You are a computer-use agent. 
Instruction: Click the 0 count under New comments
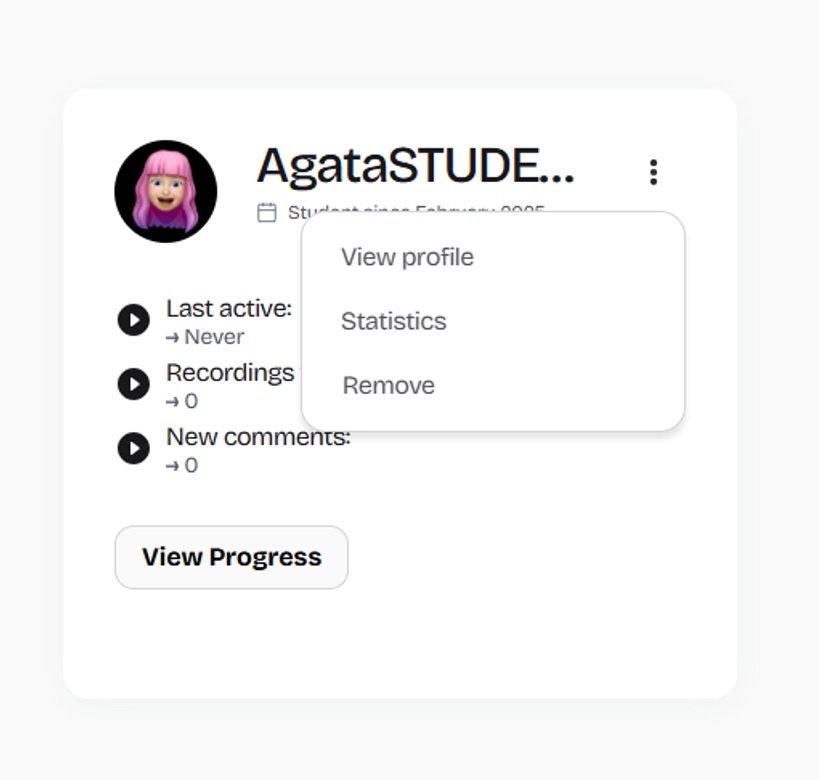click(x=191, y=465)
